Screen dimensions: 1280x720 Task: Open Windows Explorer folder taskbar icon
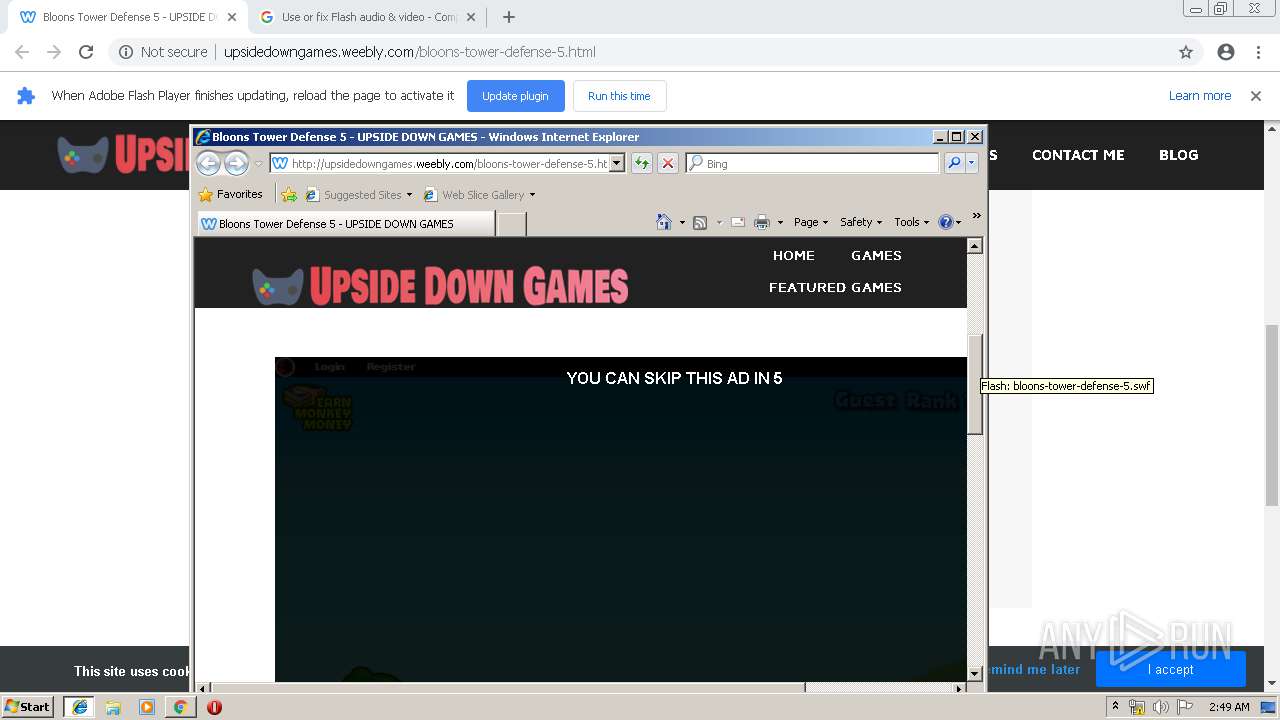tap(113, 707)
